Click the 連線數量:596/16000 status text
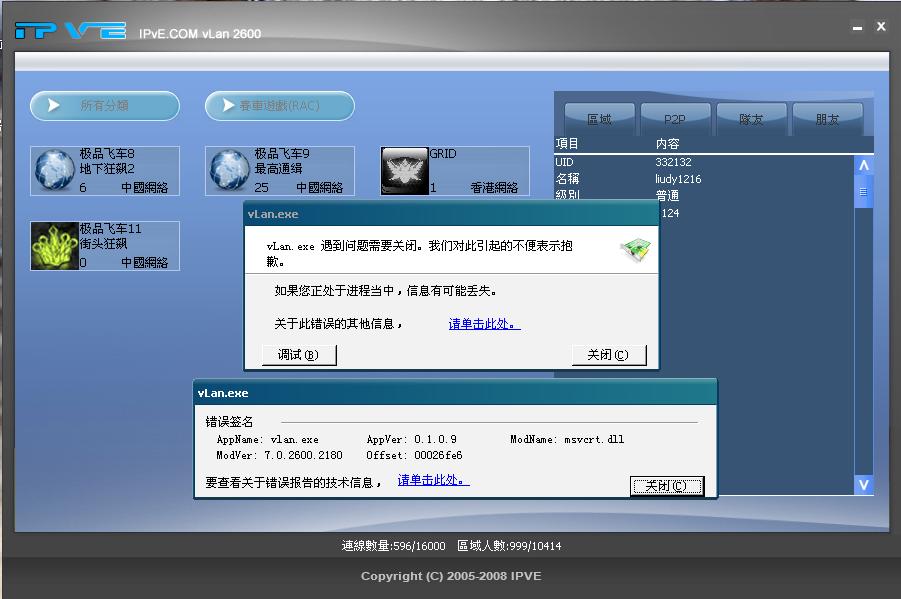 [x=394, y=546]
